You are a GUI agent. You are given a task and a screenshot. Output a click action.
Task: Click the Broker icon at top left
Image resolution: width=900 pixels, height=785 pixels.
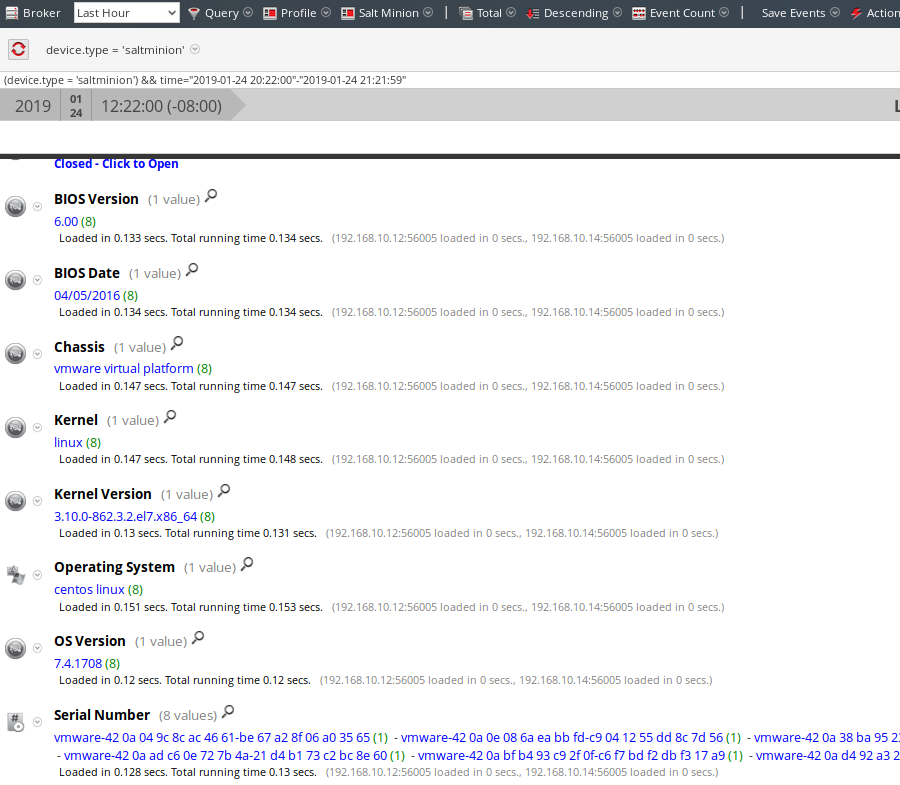click(12, 13)
